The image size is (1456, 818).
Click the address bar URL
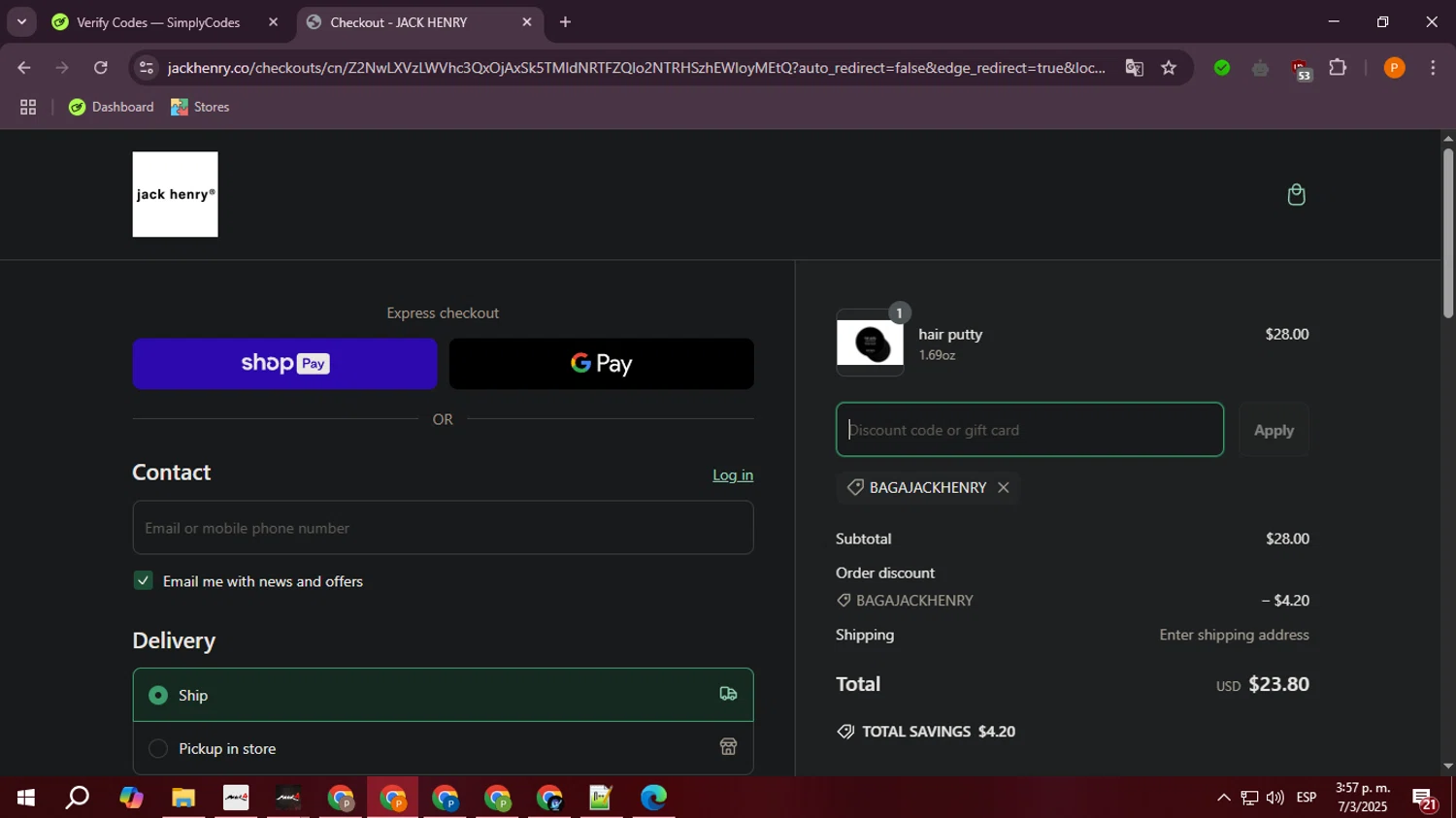636,68
